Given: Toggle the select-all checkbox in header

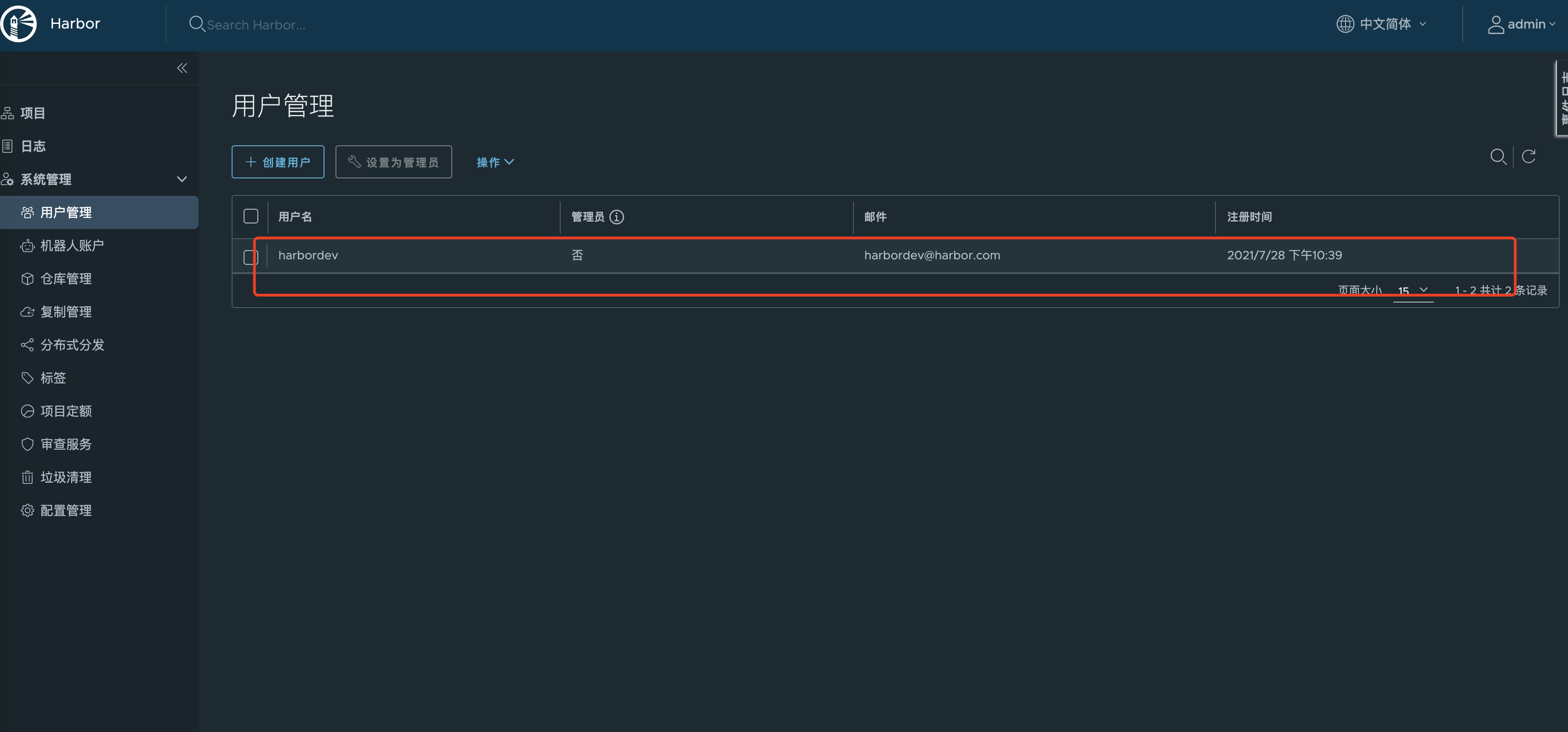Looking at the screenshot, I should (251, 216).
